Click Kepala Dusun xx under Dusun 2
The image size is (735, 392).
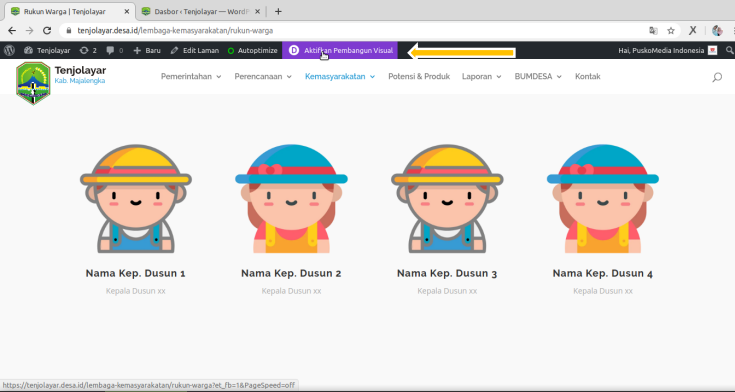click(291, 291)
